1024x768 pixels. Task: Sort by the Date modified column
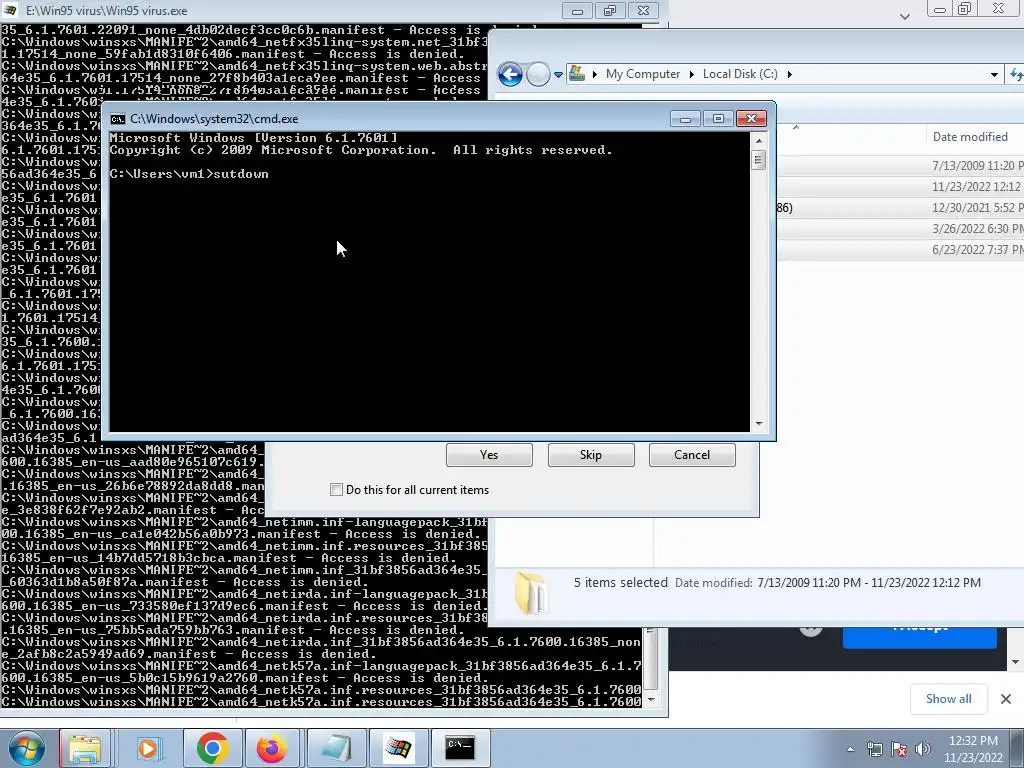coord(969,136)
